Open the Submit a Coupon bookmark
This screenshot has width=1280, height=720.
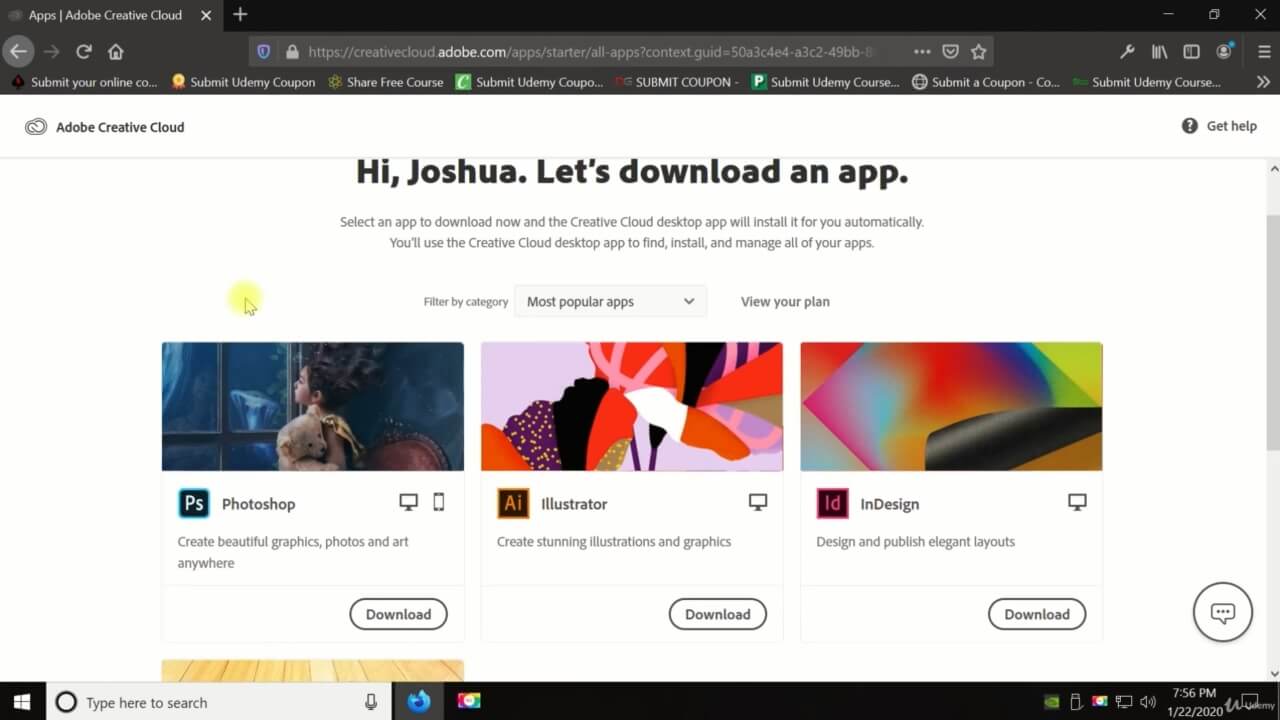[x=986, y=82]
